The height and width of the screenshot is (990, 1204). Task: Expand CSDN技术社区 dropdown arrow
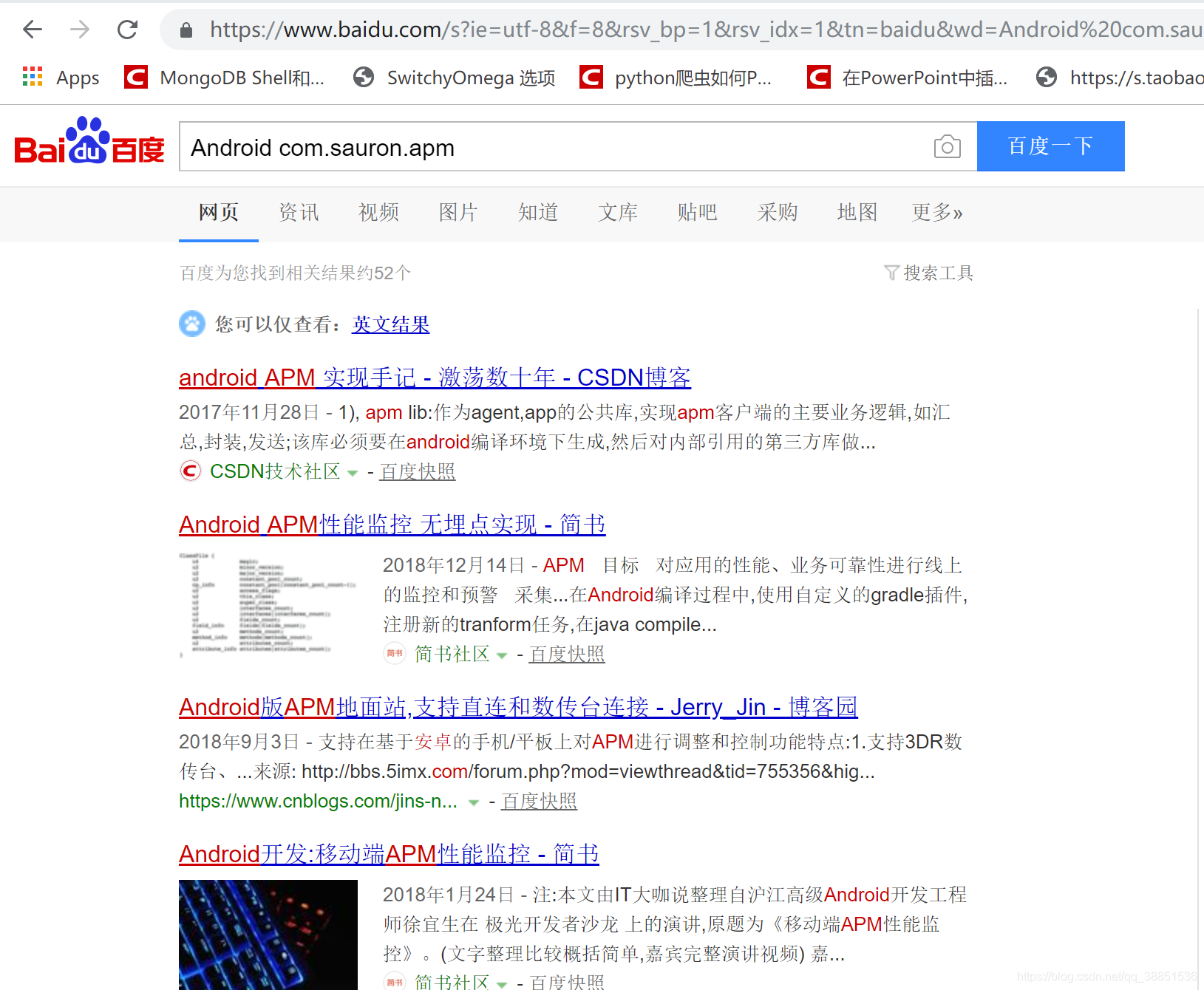[353, 473]
